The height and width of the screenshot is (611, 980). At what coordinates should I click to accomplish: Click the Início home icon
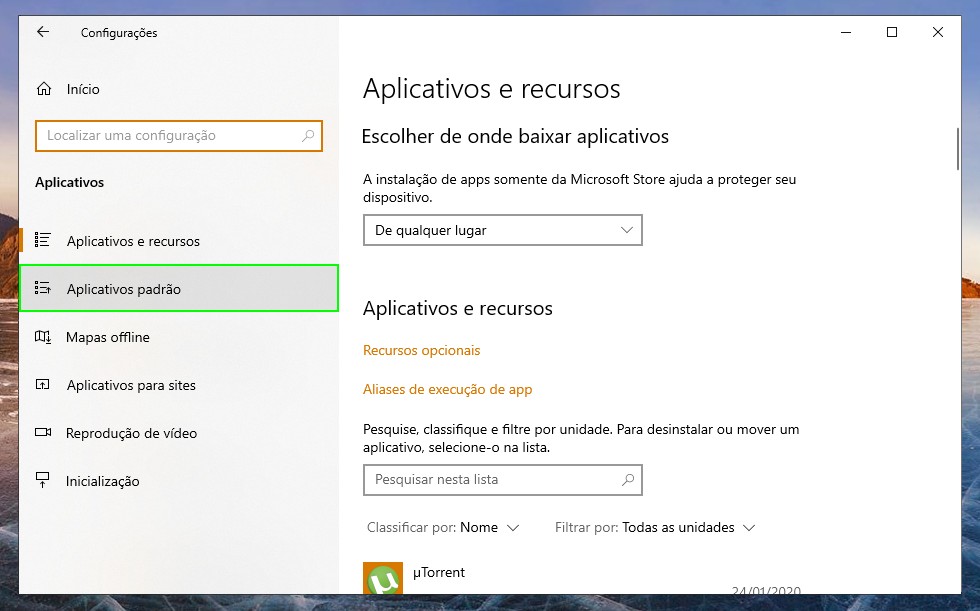(44, 89)
